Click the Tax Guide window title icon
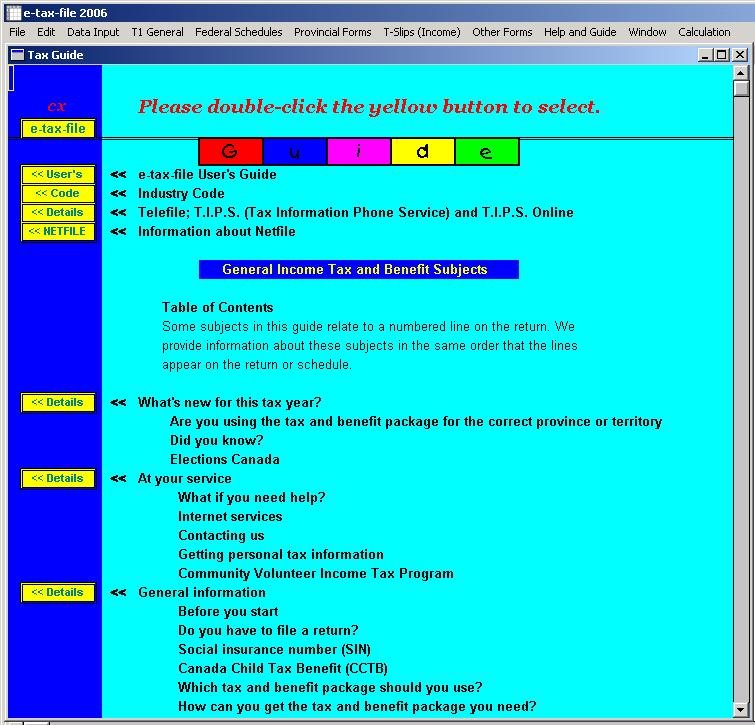Viewport: 755px width, 725px height. click(x=17, y=55)
